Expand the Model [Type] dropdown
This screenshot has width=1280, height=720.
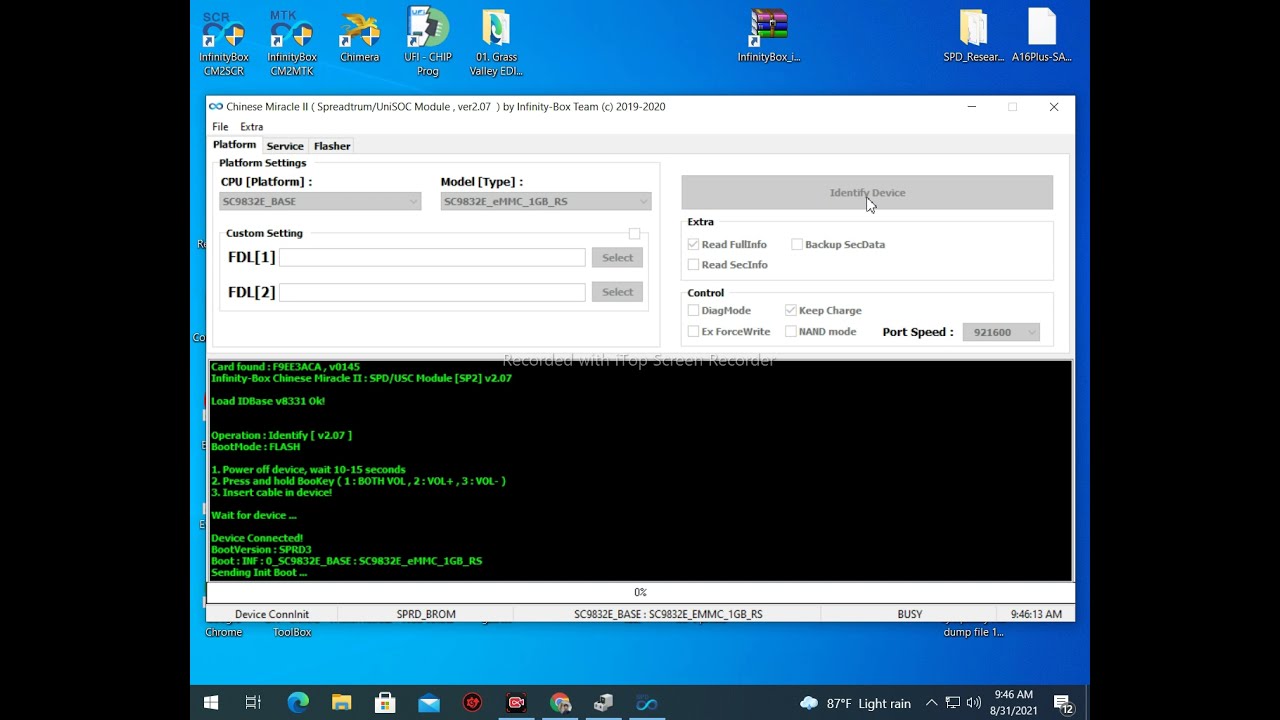pyautogui.click(x=546, y=201)
